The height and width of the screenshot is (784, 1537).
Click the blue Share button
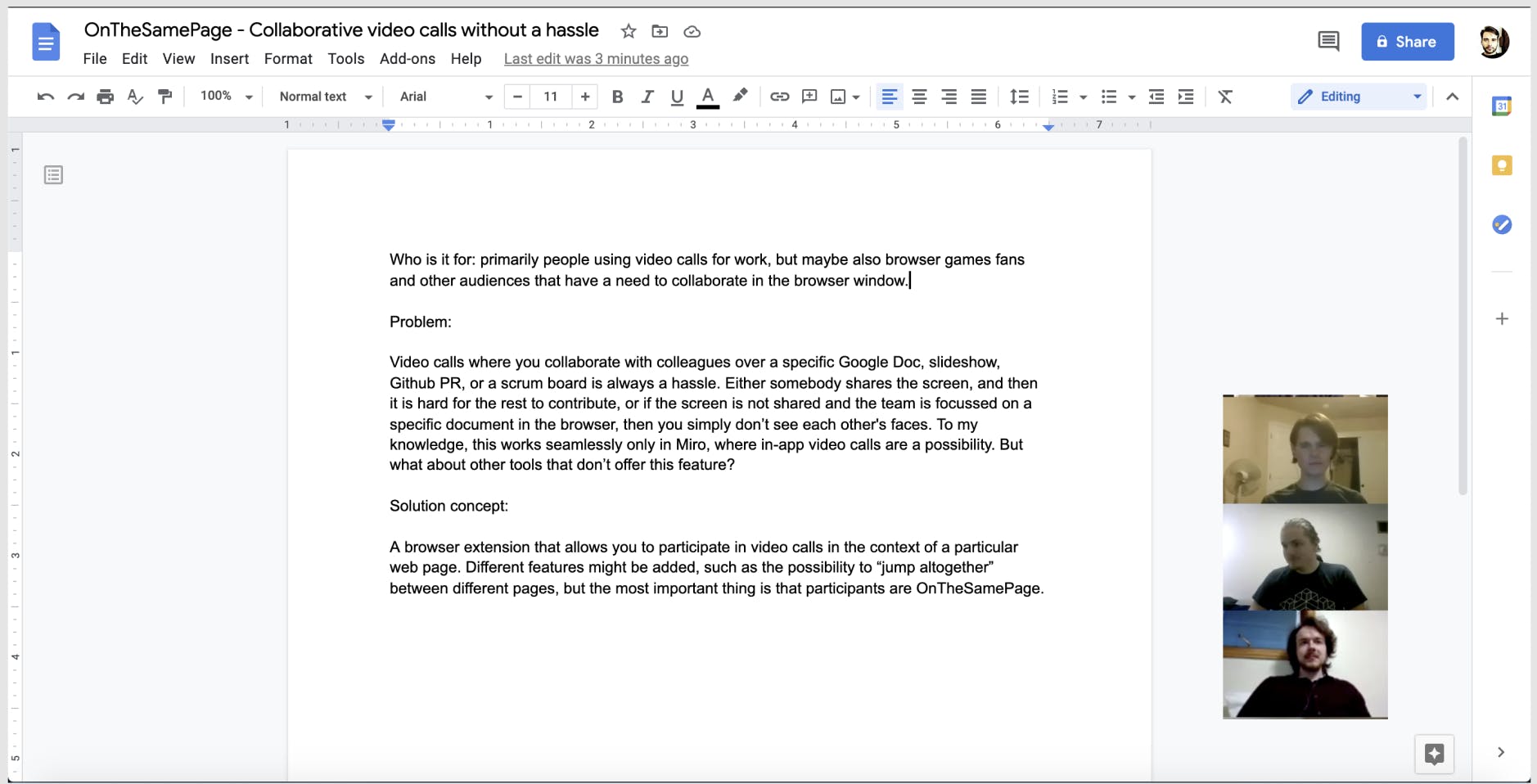click(1407, 42)
